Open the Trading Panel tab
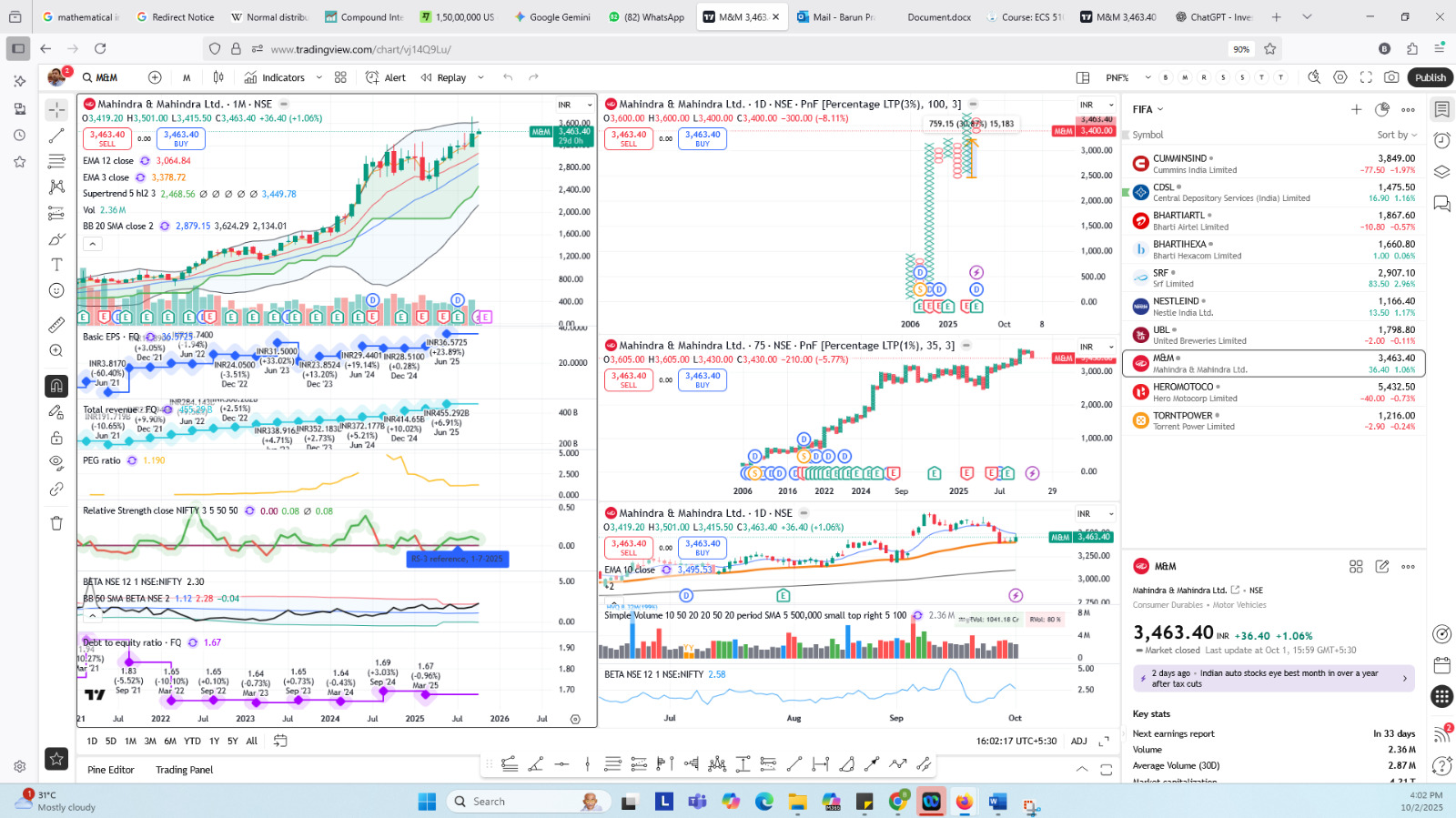Image resolution: width=1456 pixels, height=818 pixels. click(184, 770)
